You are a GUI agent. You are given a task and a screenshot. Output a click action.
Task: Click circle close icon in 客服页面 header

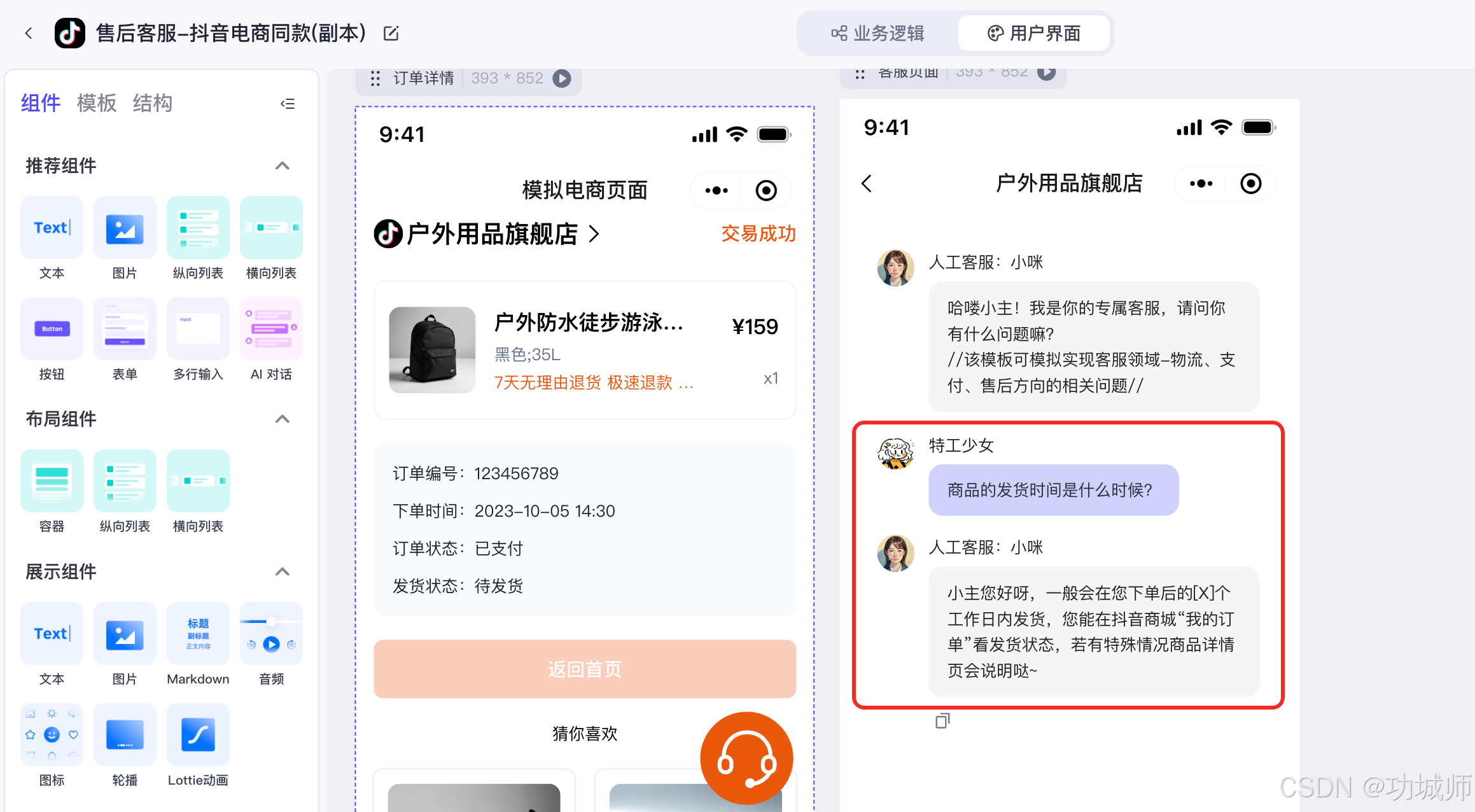point(1251,183)
